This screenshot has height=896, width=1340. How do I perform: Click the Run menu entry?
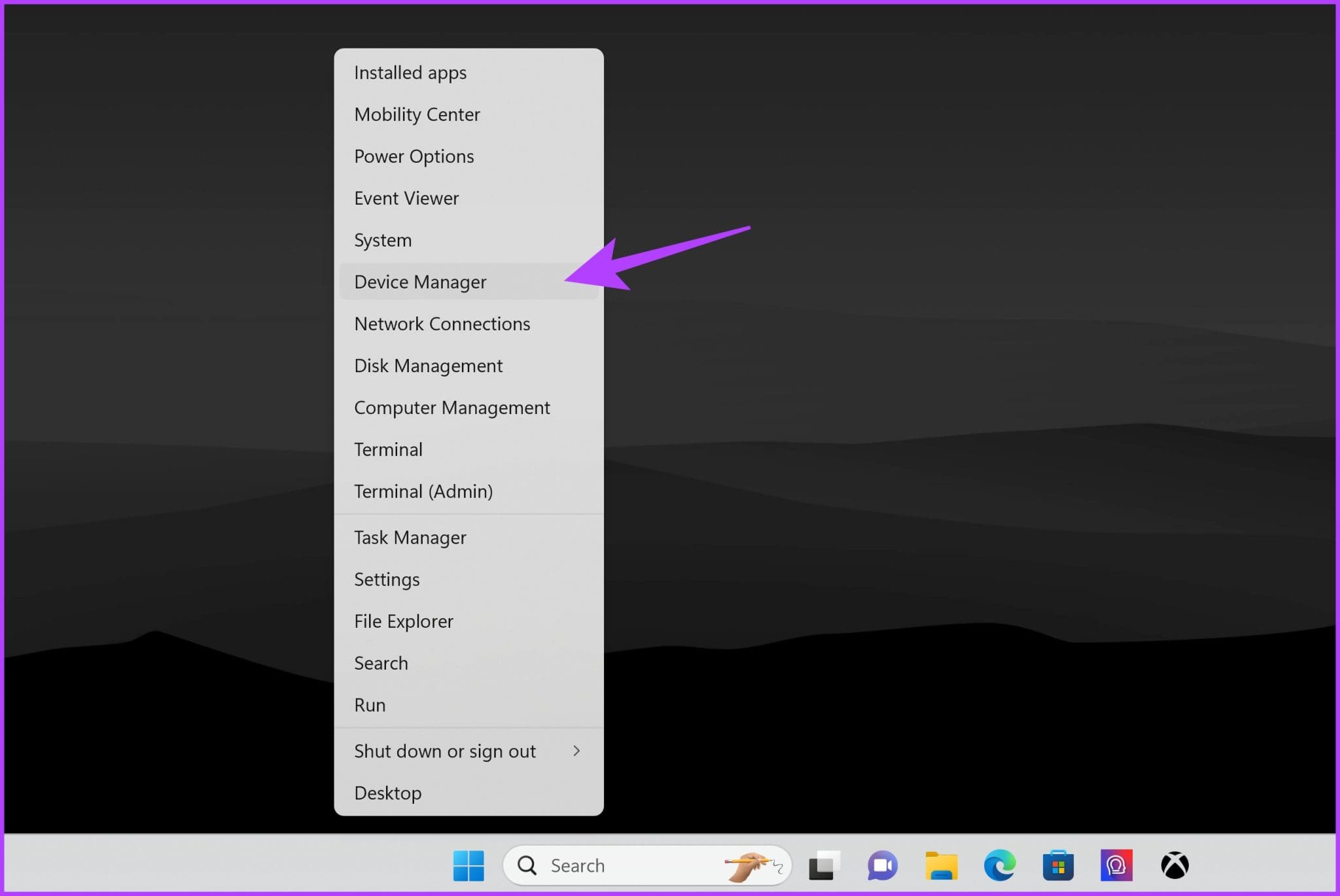468,705
